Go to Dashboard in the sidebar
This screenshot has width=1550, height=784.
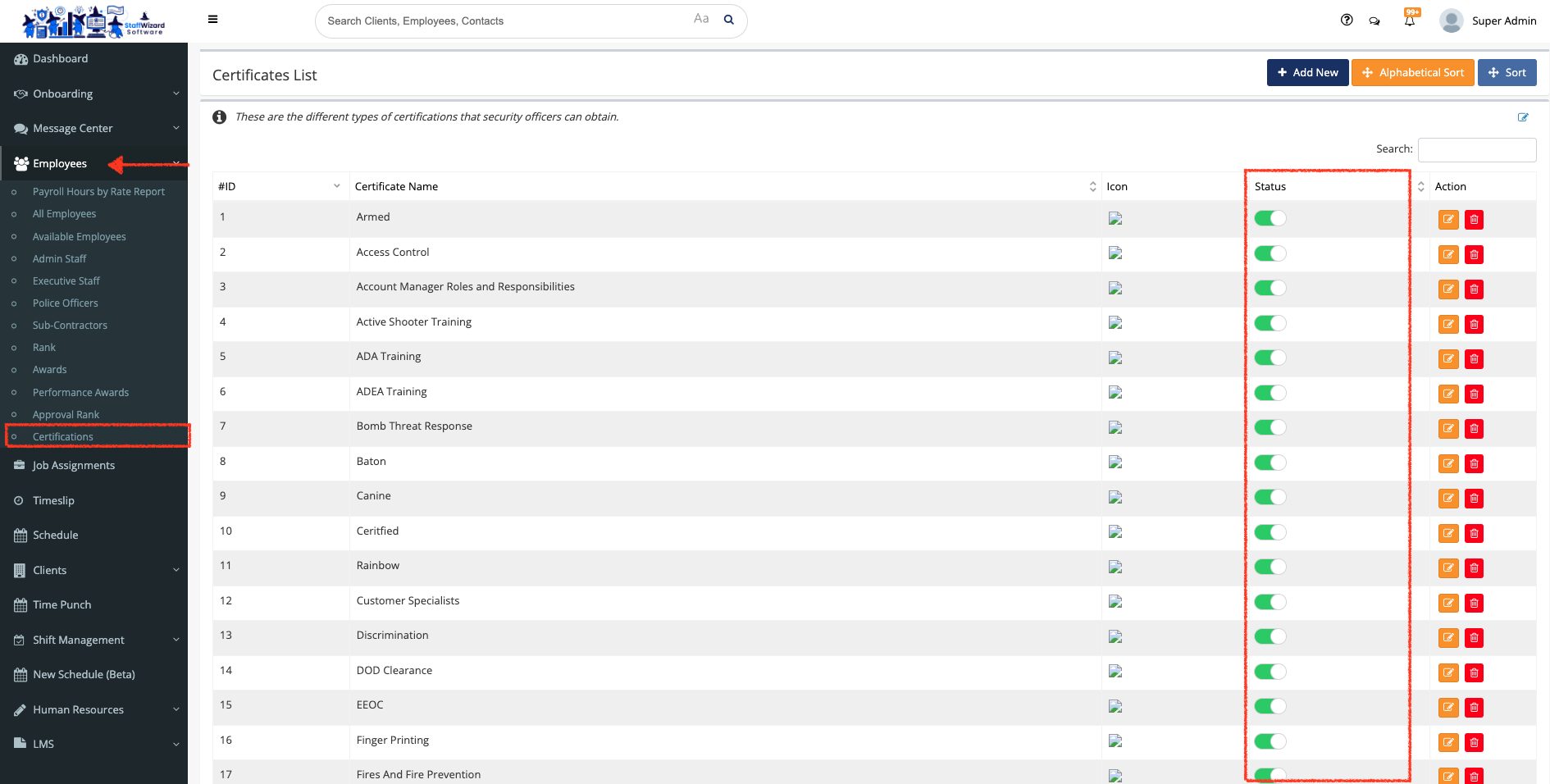tap(61, 59)
